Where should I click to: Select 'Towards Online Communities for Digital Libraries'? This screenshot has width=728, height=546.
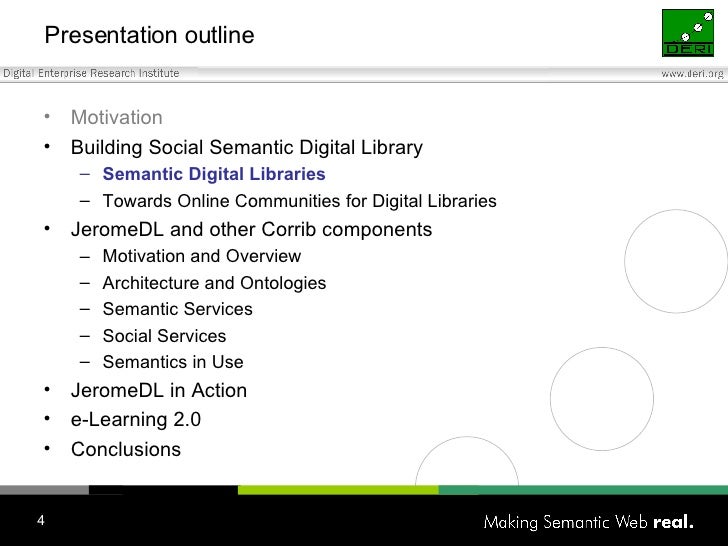(299, 201)
